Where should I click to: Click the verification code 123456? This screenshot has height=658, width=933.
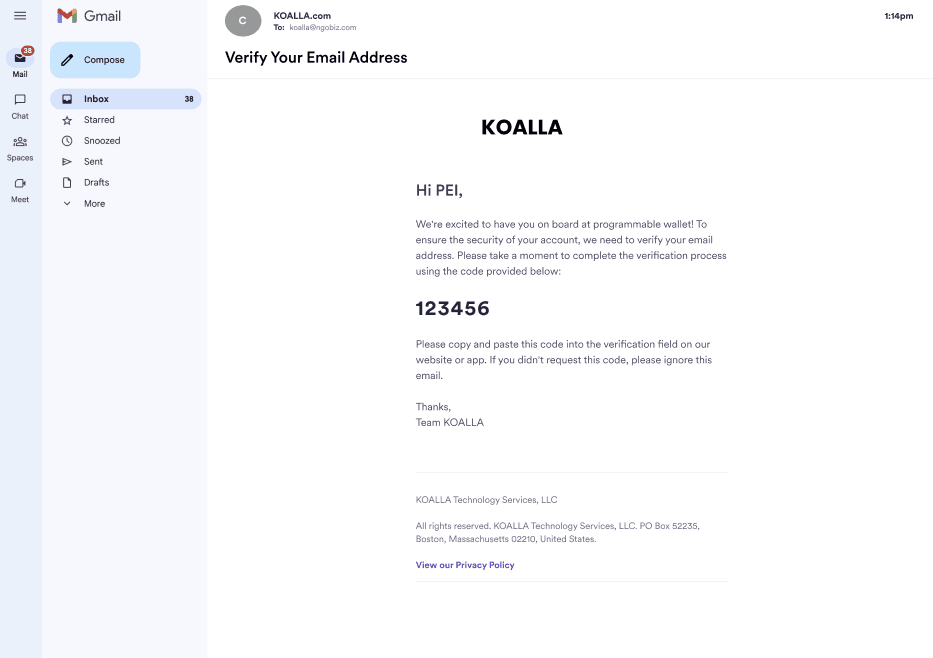[452, 308]
